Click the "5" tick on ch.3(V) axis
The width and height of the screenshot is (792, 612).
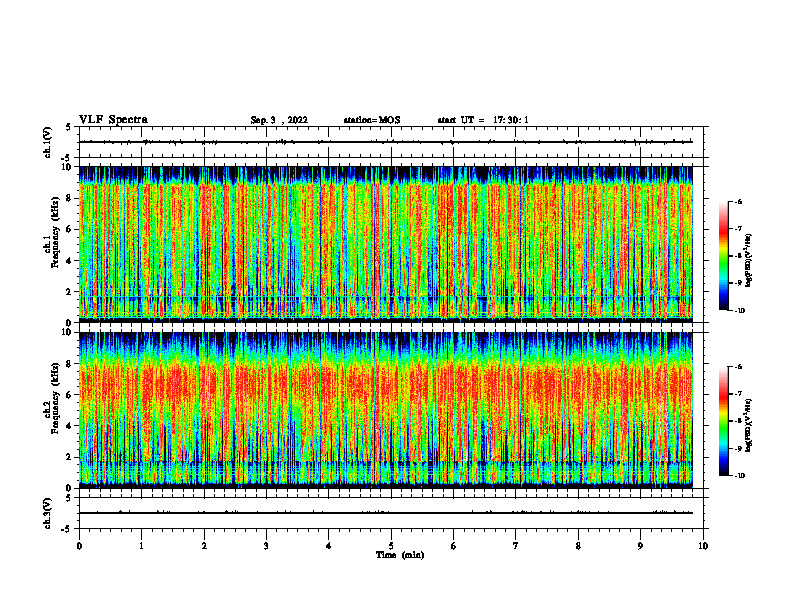point(69,498)
